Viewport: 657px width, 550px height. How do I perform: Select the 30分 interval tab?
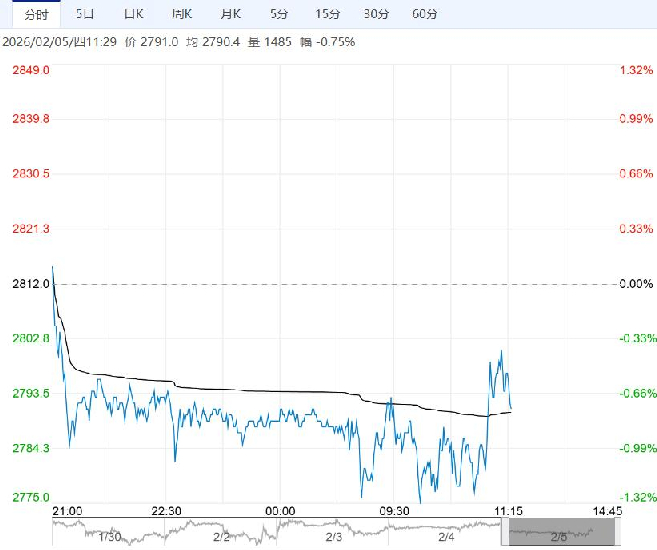(377, 14)
